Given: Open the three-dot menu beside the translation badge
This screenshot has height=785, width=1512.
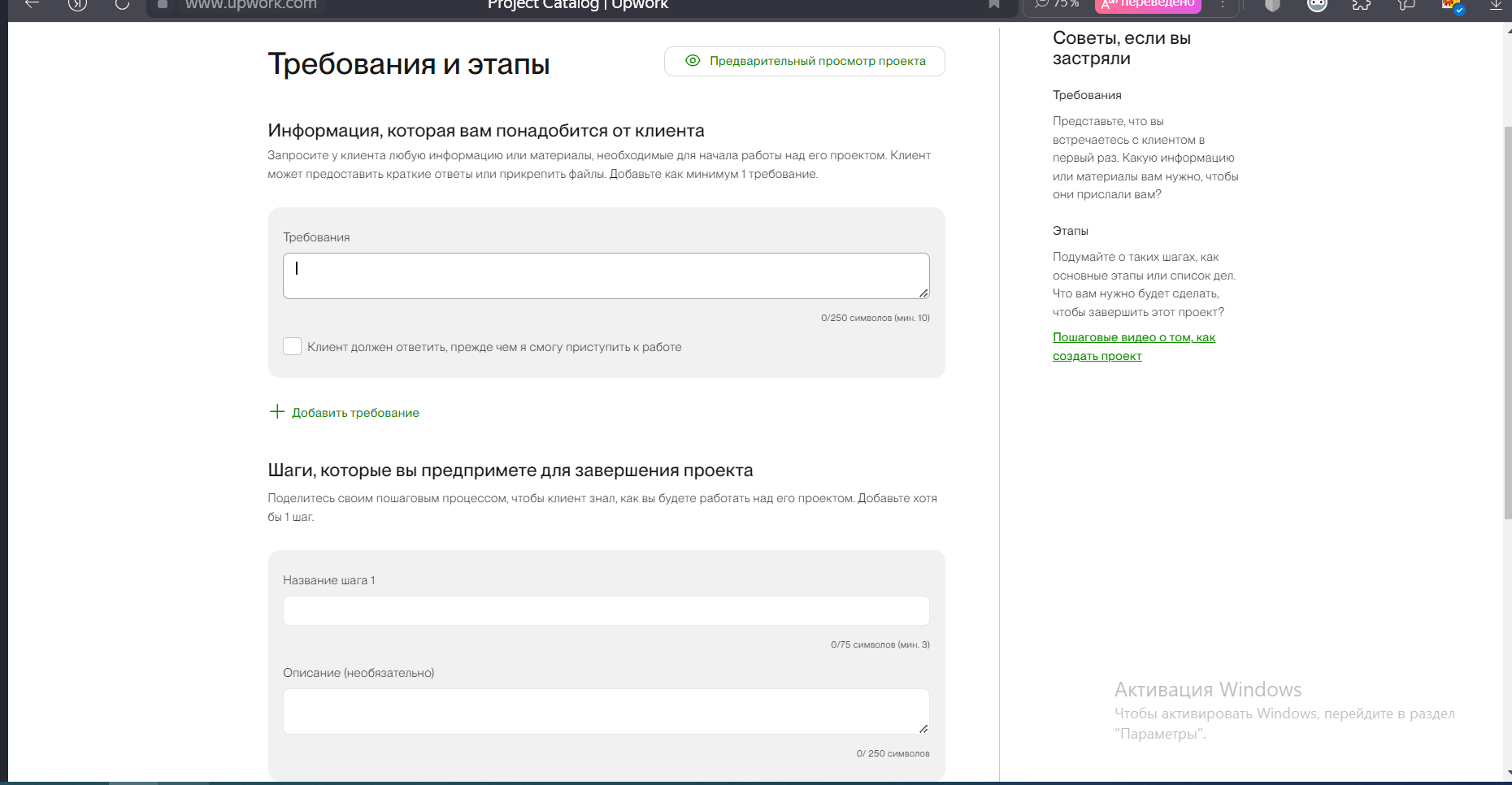Looking at the screenshot, I should tap(1222, 5).
